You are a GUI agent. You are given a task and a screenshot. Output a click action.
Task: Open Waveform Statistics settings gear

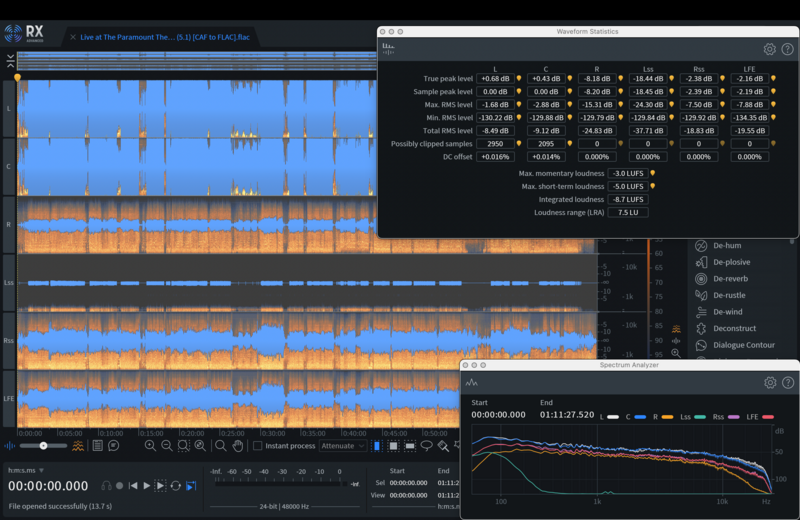click(769, 49)
